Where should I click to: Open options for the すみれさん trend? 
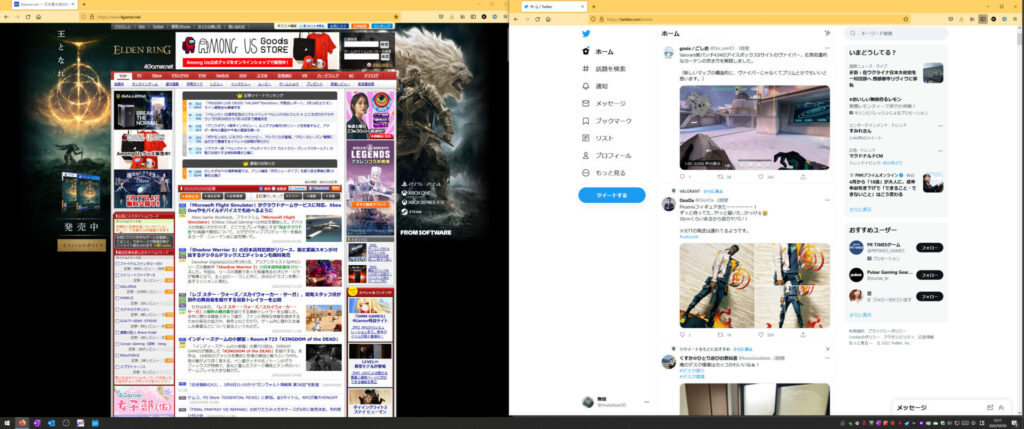(940, 125)
